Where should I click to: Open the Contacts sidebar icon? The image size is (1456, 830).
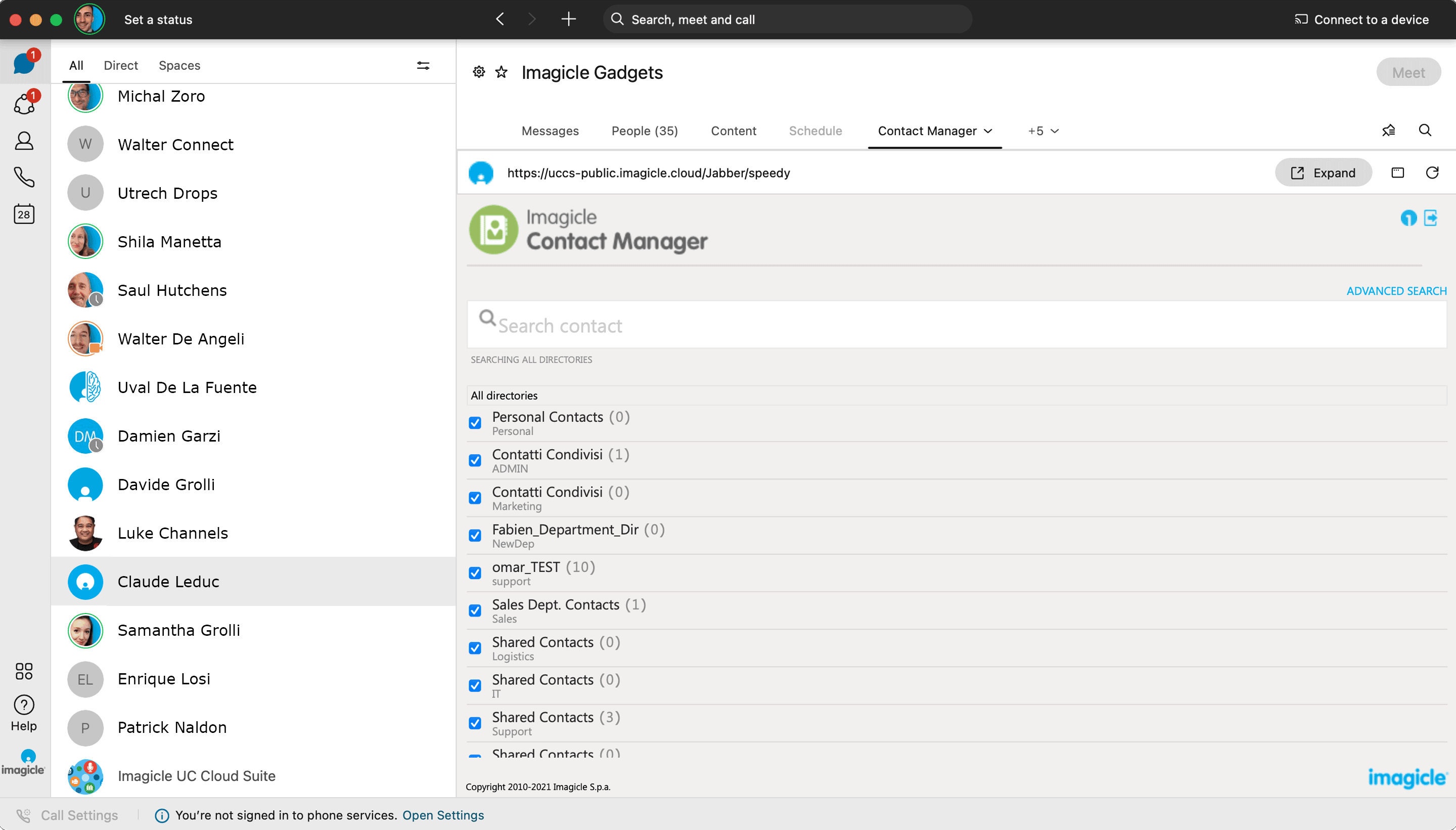[x=24, y=141]
